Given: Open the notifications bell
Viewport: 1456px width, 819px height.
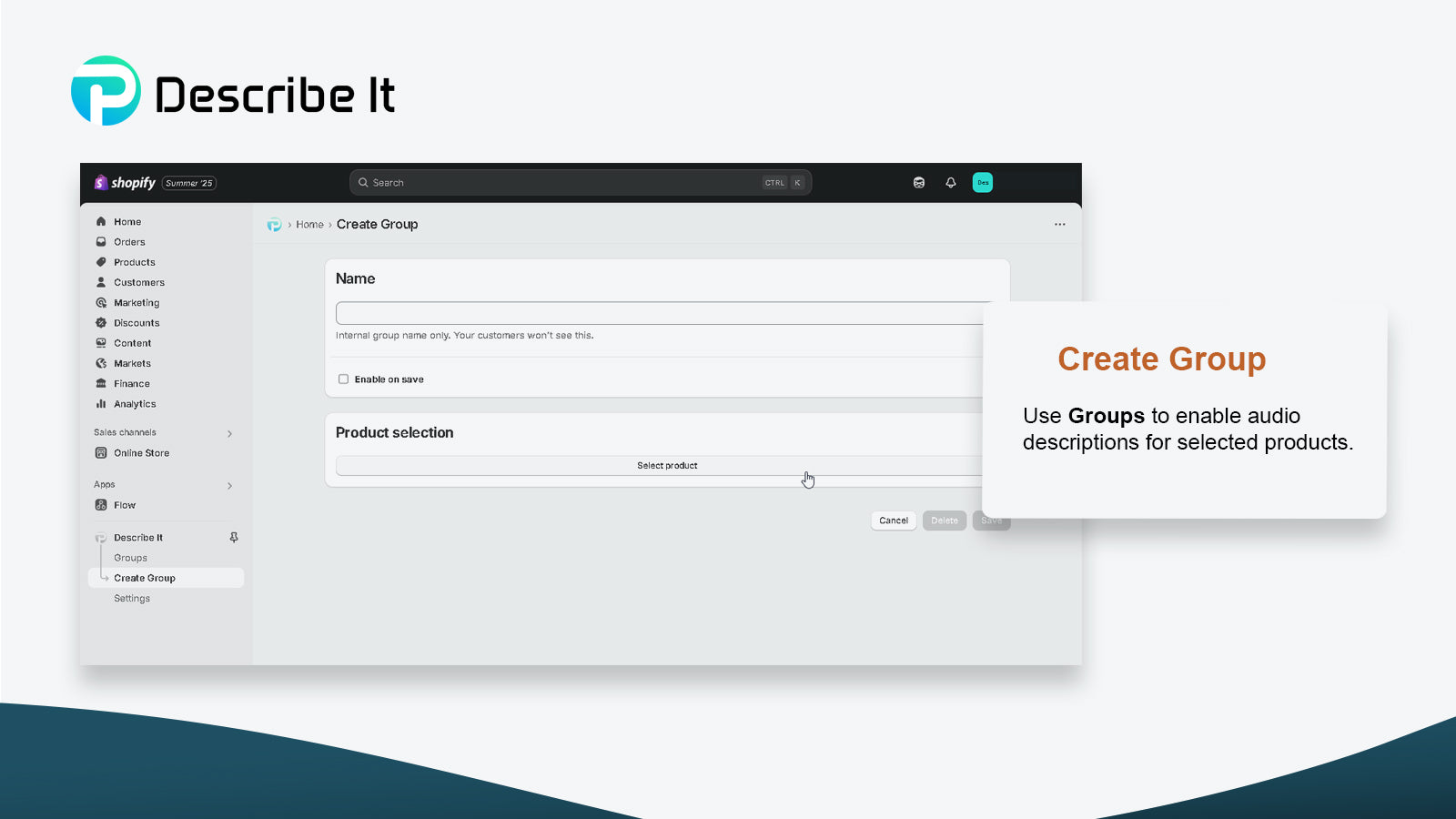Looking at the screenshot, I should 951,183.
